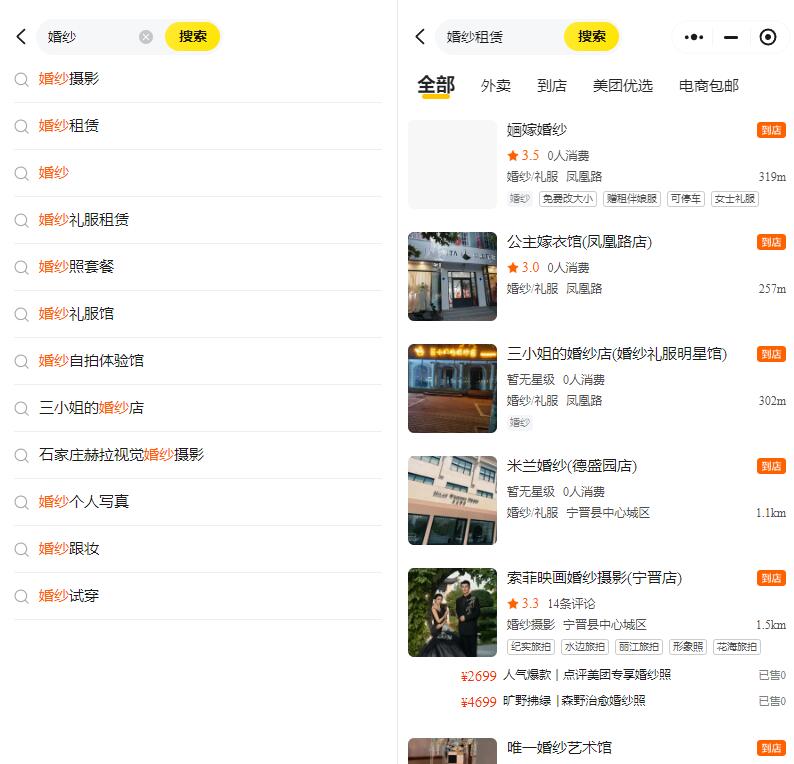
Task: Tap search icon beside 婚纱照套餐 suggestion
Action: click(x=21, y=267)
